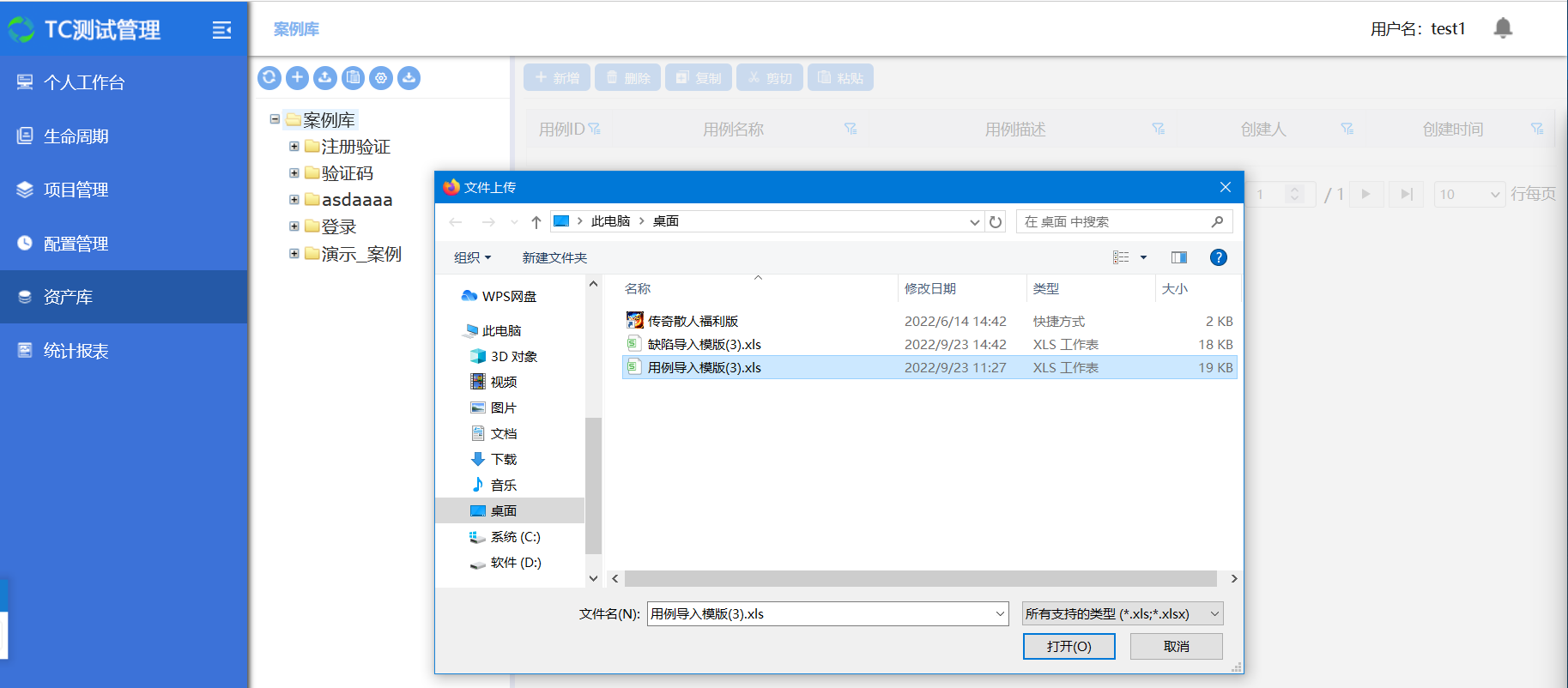Open the 文件名 combo box dropdown arrow

click(x=1000, y=613)
